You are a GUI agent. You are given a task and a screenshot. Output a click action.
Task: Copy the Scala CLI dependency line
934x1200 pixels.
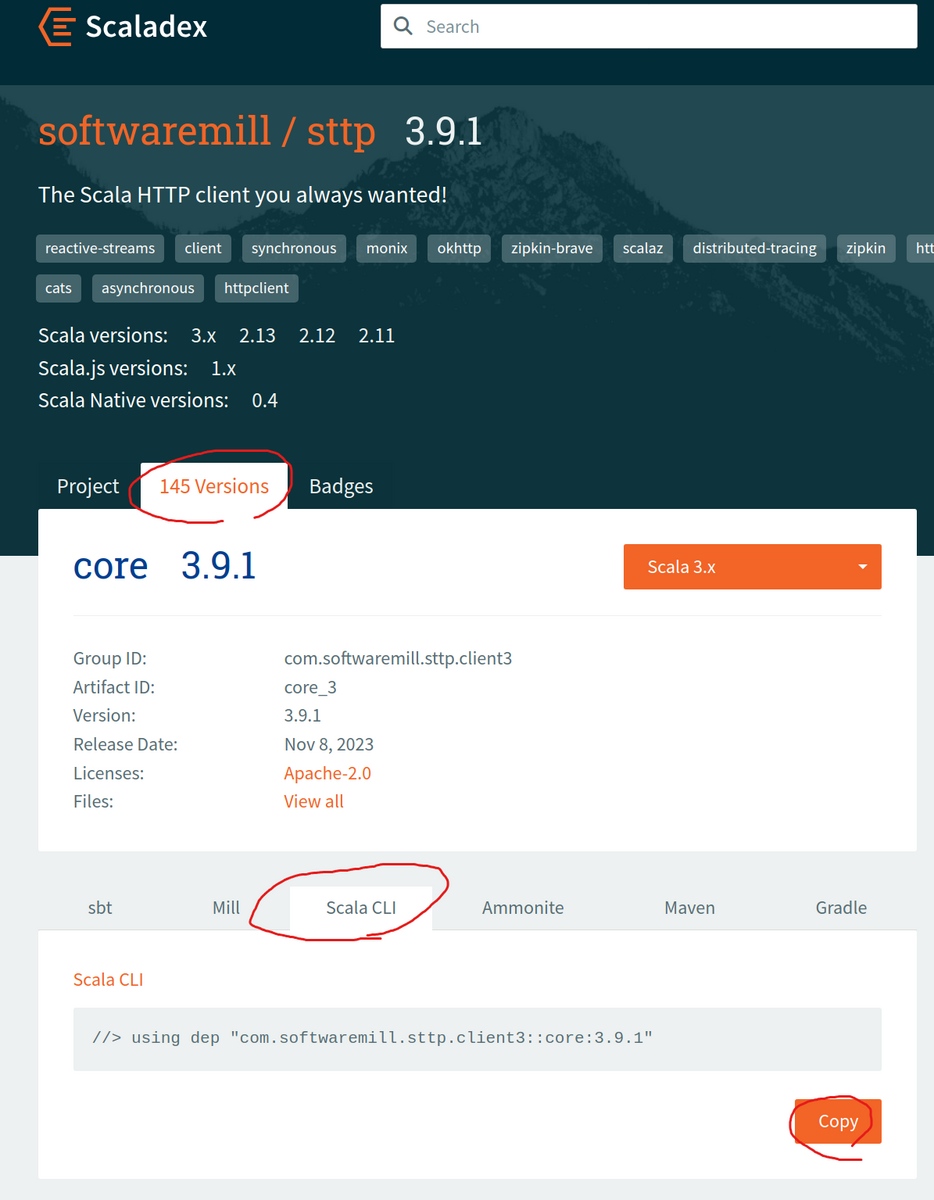pyautogui.click(x=838, y=1121)
